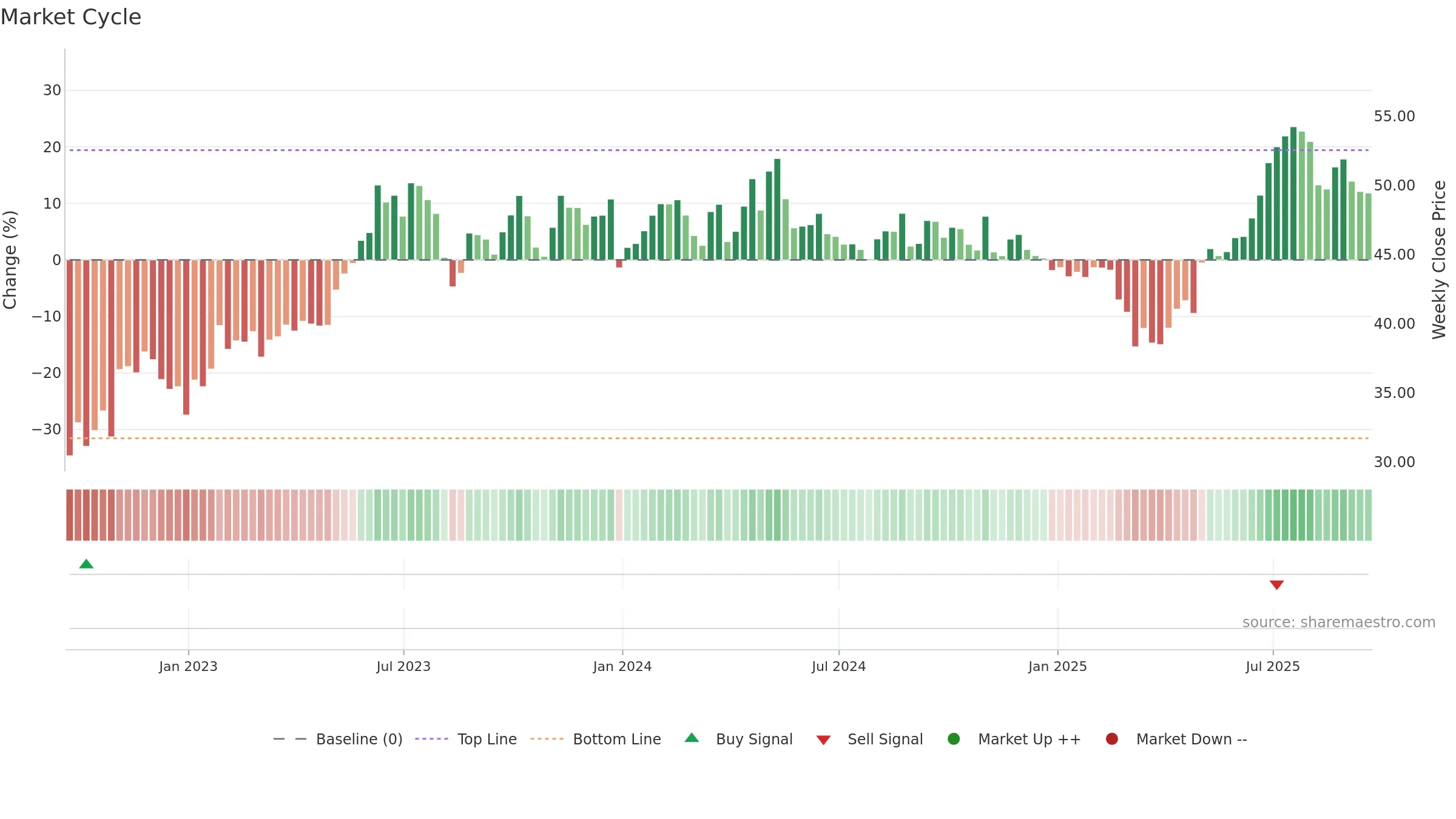The width and height of the screenshot is (1456, 819).
Task: Click the green triangle icon in legend
Action: pyautogui.click(x=692, y=738)
